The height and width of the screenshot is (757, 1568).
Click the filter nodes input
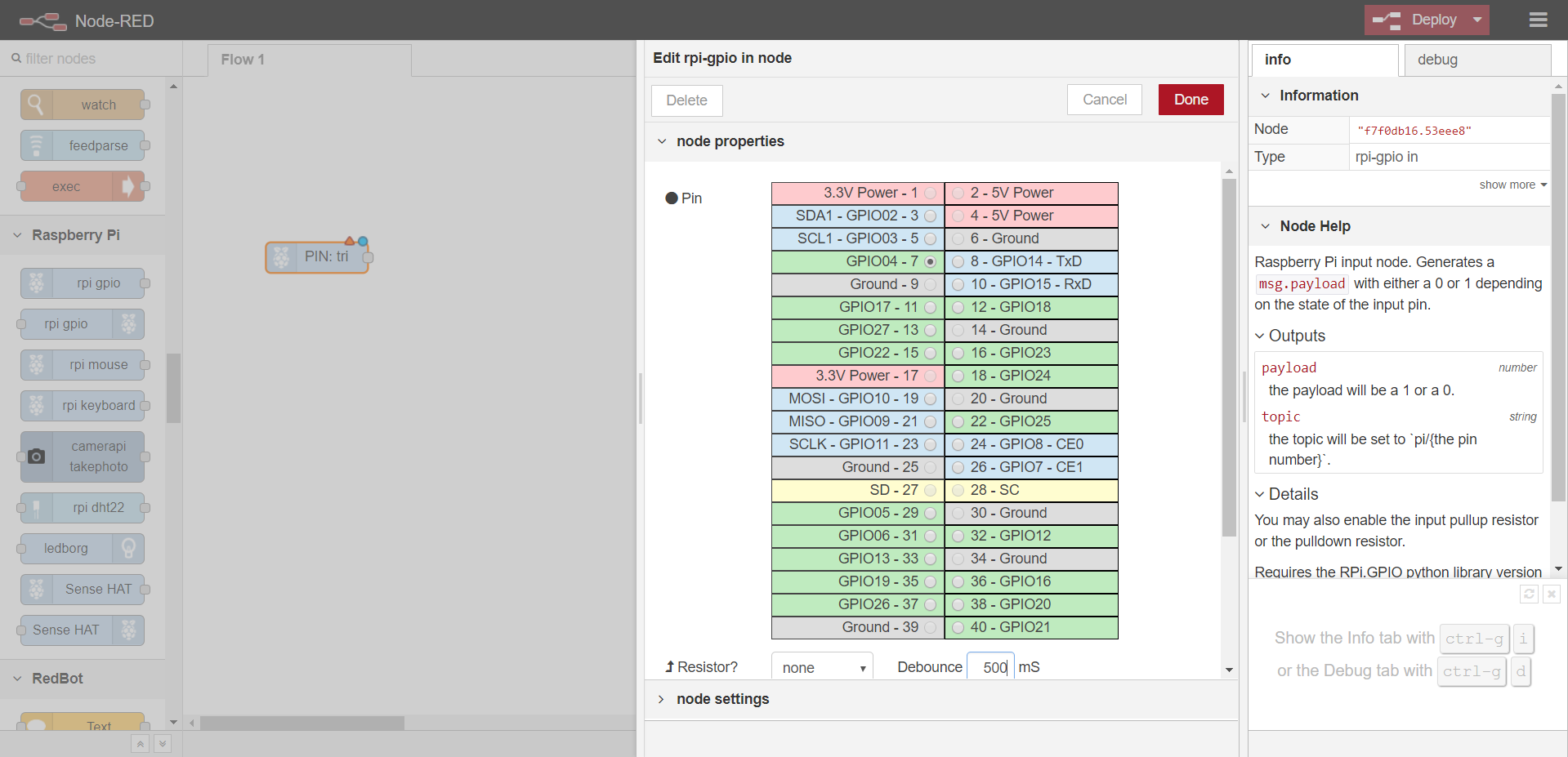point(91,59)
